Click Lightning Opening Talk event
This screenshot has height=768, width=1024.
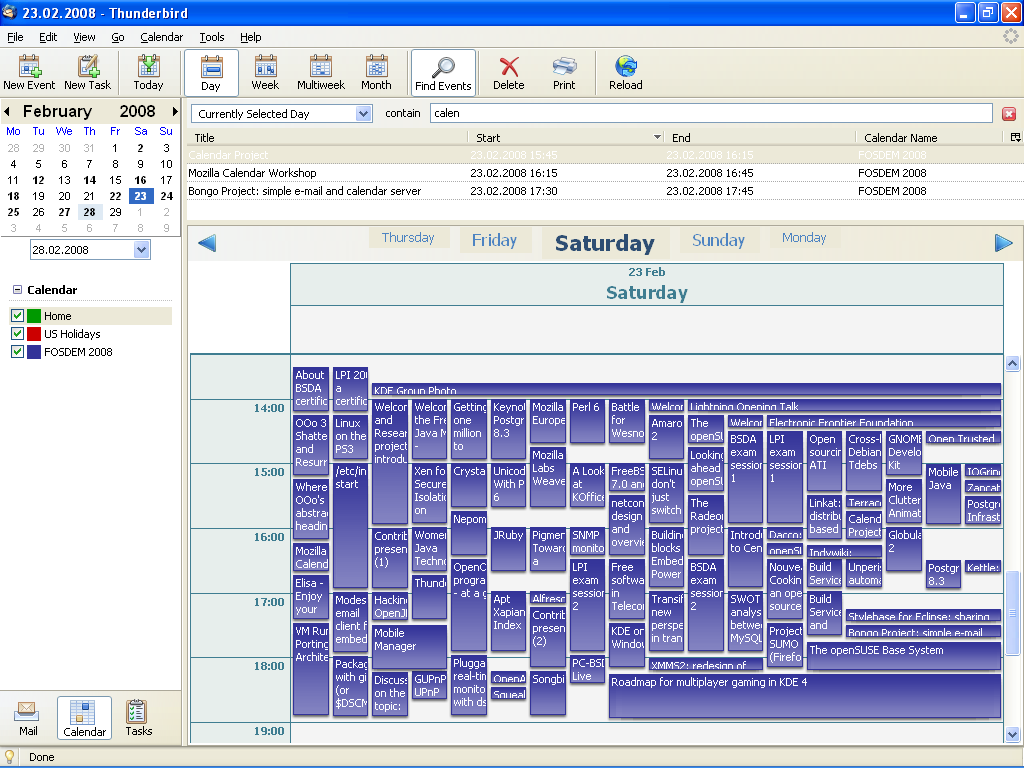pos(844,406)
